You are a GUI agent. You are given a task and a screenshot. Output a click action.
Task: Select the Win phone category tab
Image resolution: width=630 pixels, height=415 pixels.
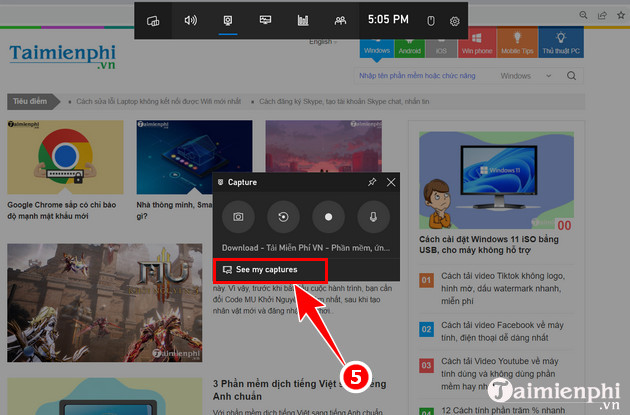tap(477, 44)
